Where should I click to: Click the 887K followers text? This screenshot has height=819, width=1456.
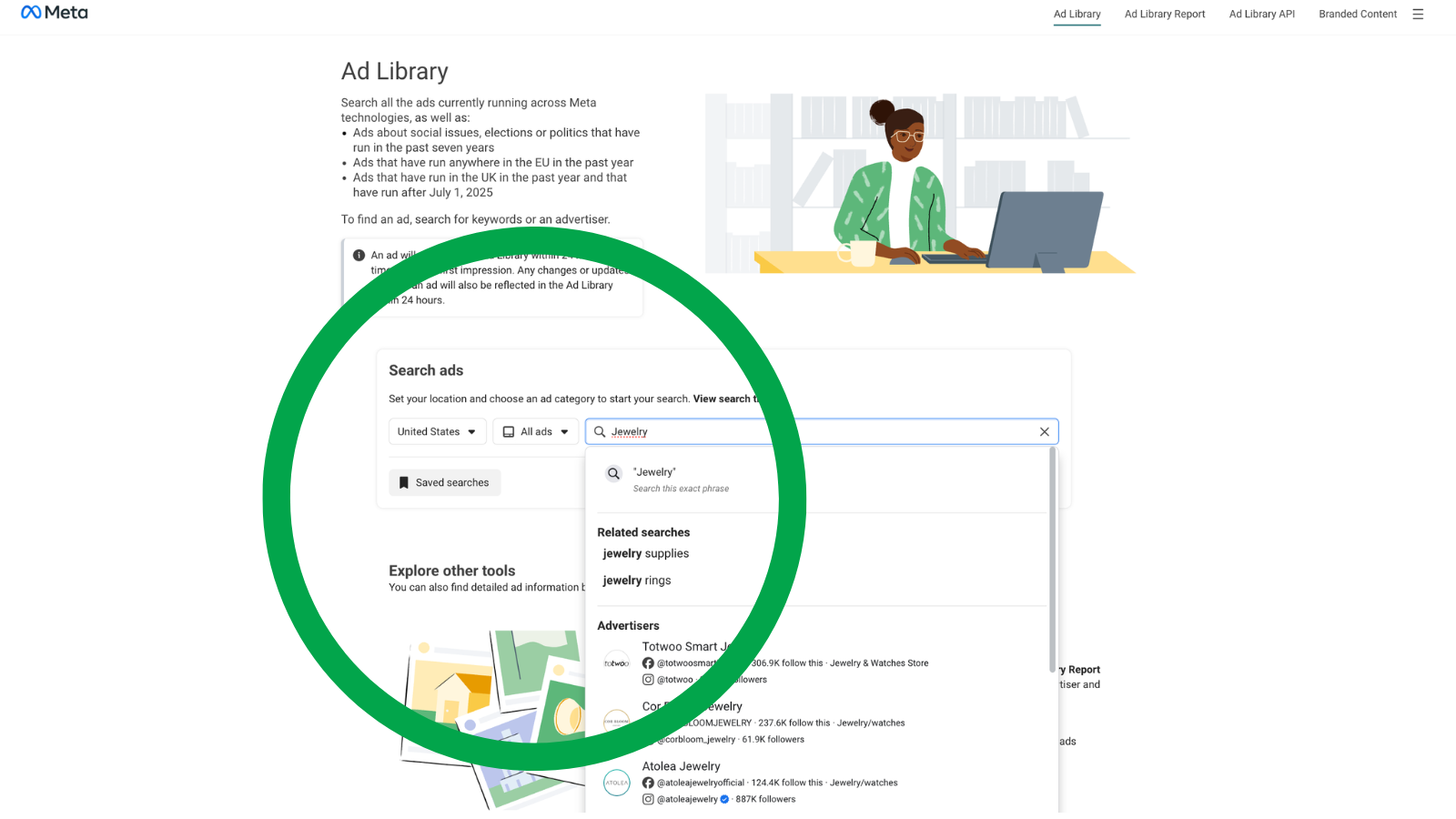[765, 799]
